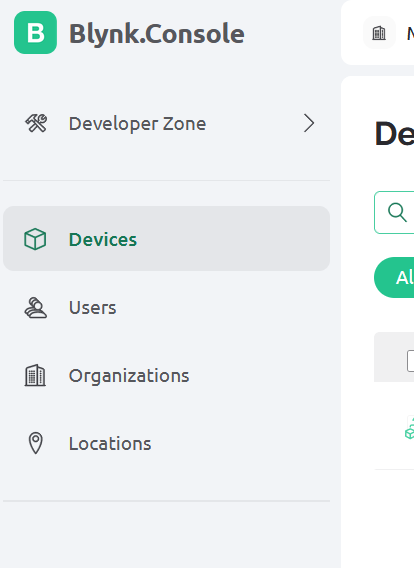Expand Developer Zone using the right chevron
The image size is (414, 568).
(x=309, y=123)
